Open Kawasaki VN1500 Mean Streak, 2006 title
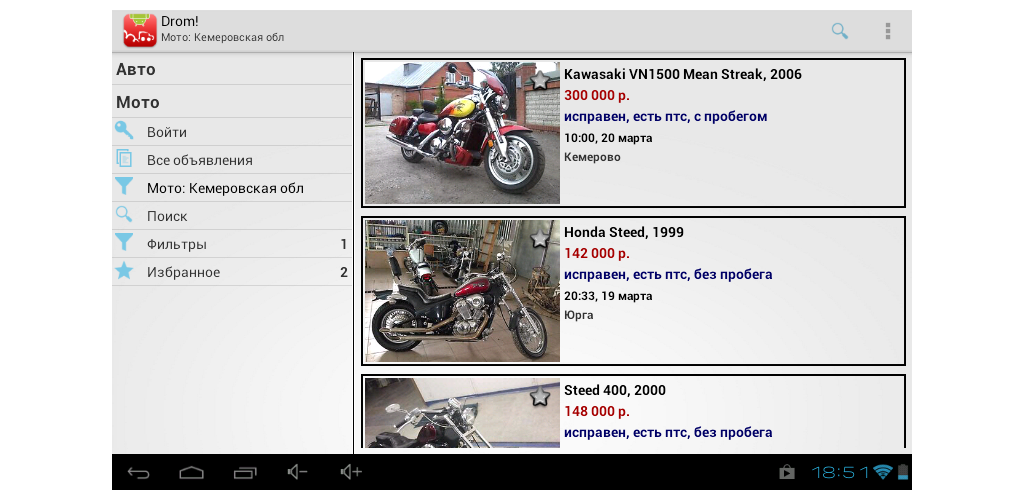The height and width of the screenshot is (500, 1024). [682, 74]
